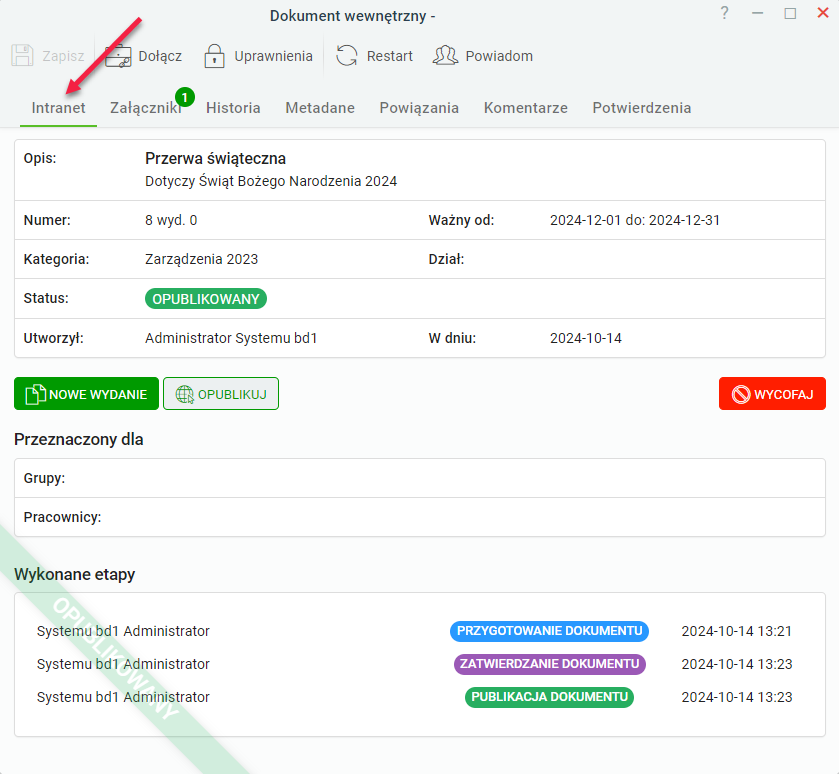
Task: Open the Załączniki tab
Action: point(146,108)
